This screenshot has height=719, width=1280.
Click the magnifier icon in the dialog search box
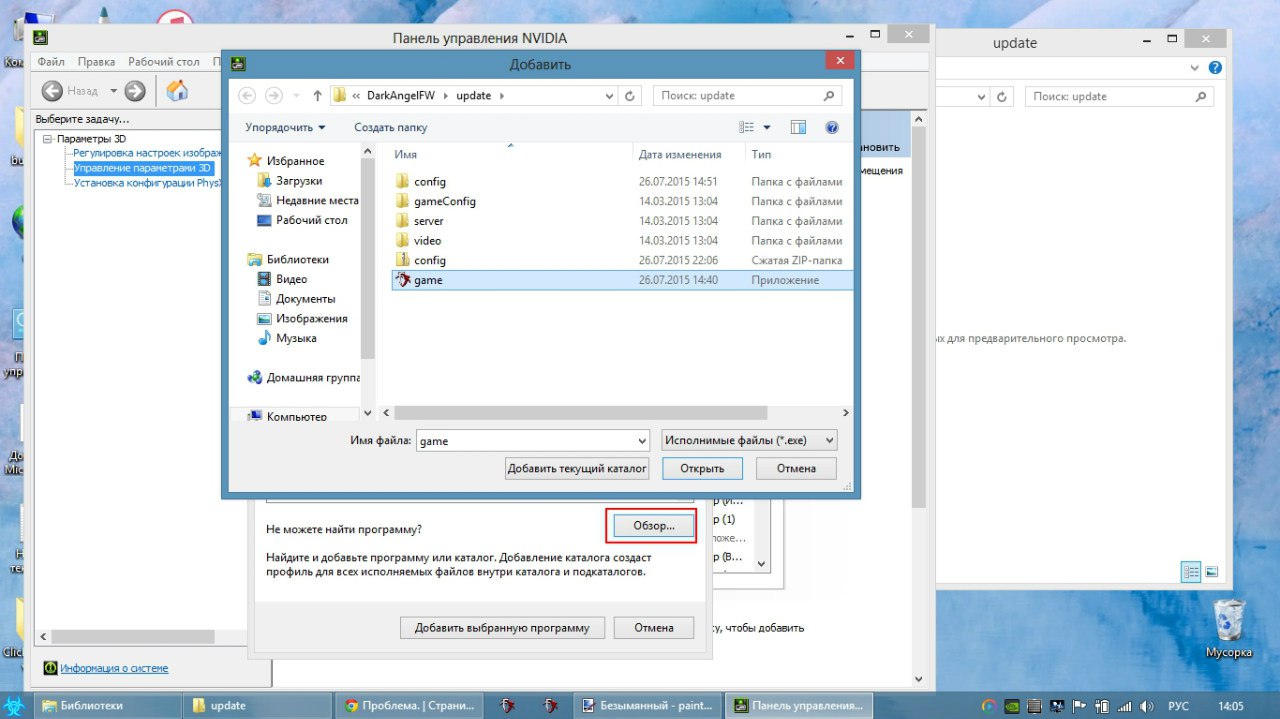pos(828,96)
